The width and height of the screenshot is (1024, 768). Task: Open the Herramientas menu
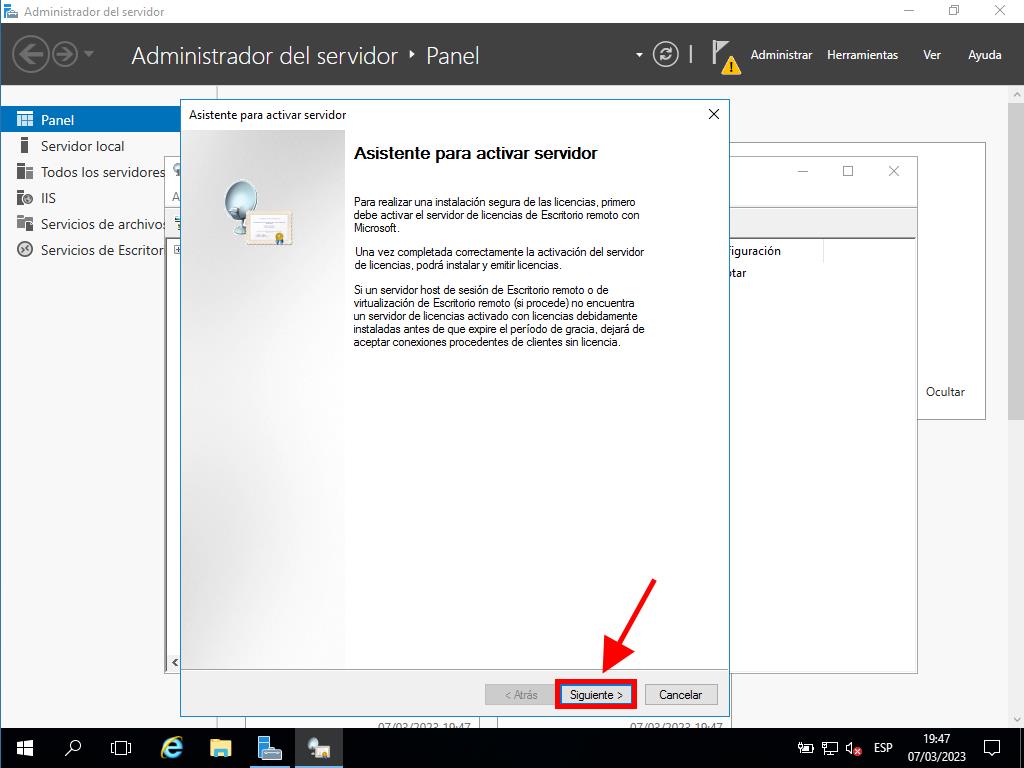click(x=862, y=55)
